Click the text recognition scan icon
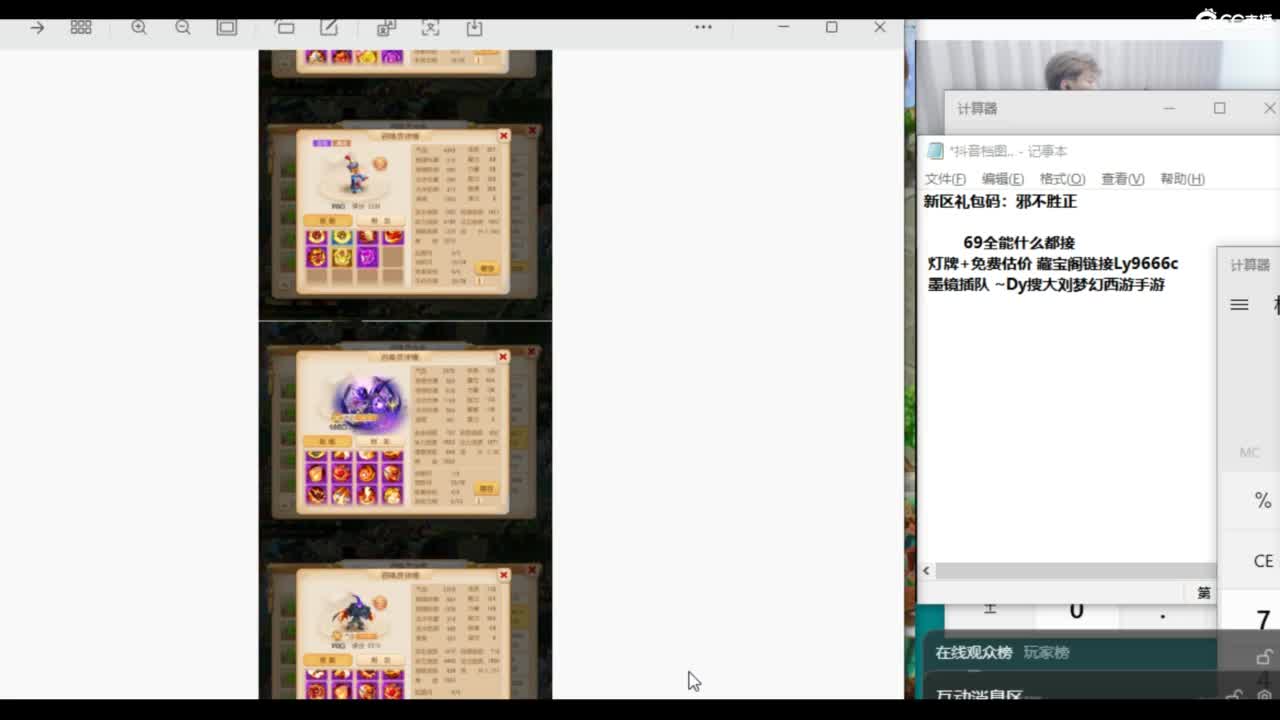Image resolution: width=1280 pixels, height=720 pixels. pyautogui.click(x=430, y=28)
